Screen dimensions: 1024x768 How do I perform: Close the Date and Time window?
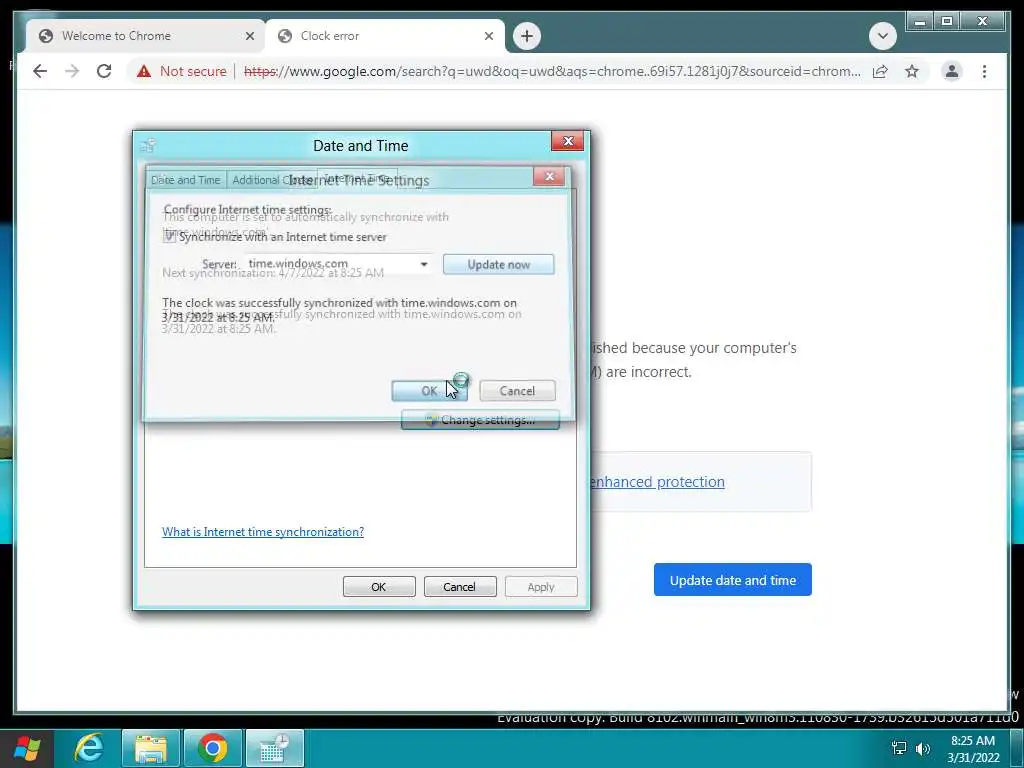(x=568, y=141)
